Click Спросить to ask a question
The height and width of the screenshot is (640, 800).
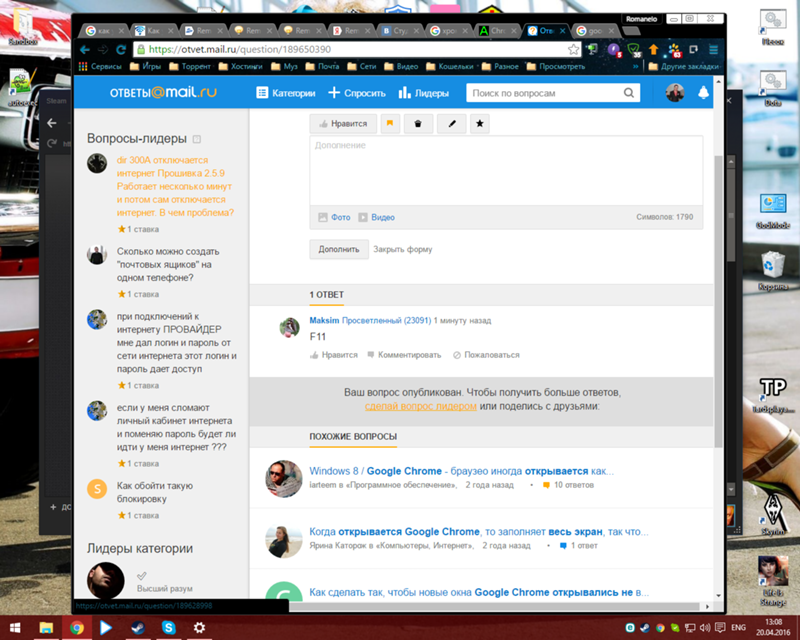click(357, 93)
